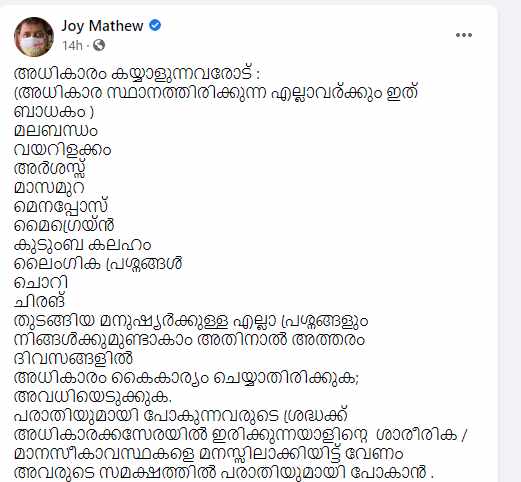
Task: Click the word 'ദിവസങ്ങളിൽ' in the post
Action: pyautogui.click(x=73, y=359)
